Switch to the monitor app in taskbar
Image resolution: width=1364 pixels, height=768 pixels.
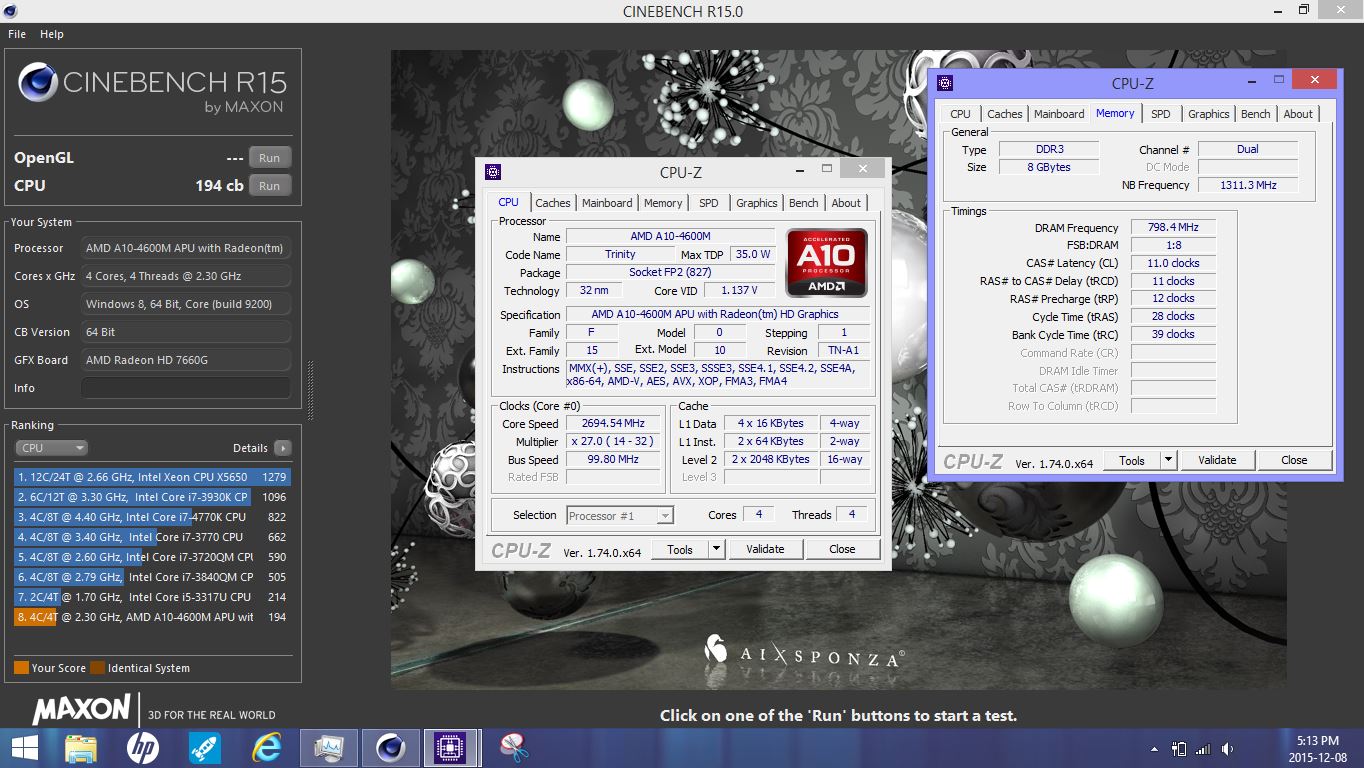point(328,747)
